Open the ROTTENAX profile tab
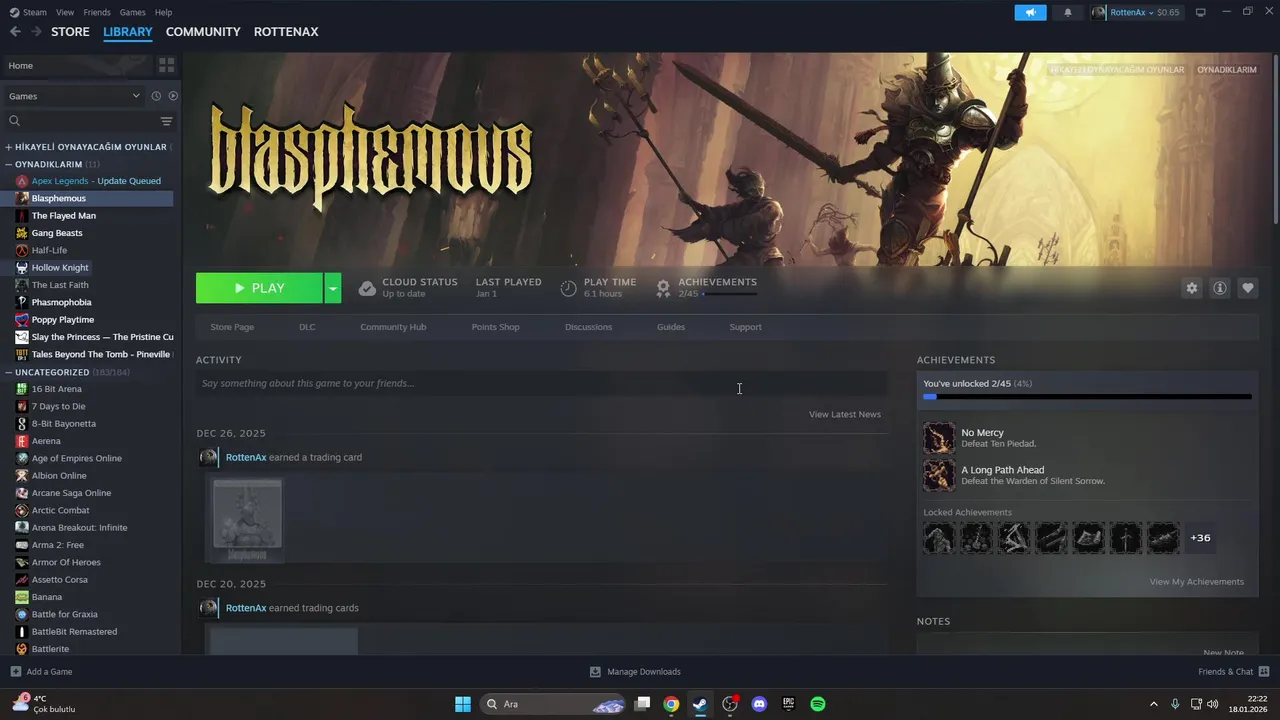This screenshot has width=1280, height=720. pos(286,32)
